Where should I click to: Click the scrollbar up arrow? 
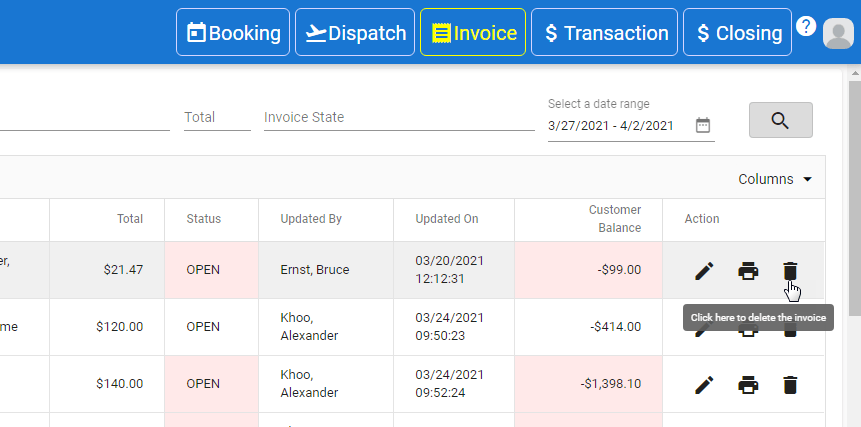(x=855, y=73)
